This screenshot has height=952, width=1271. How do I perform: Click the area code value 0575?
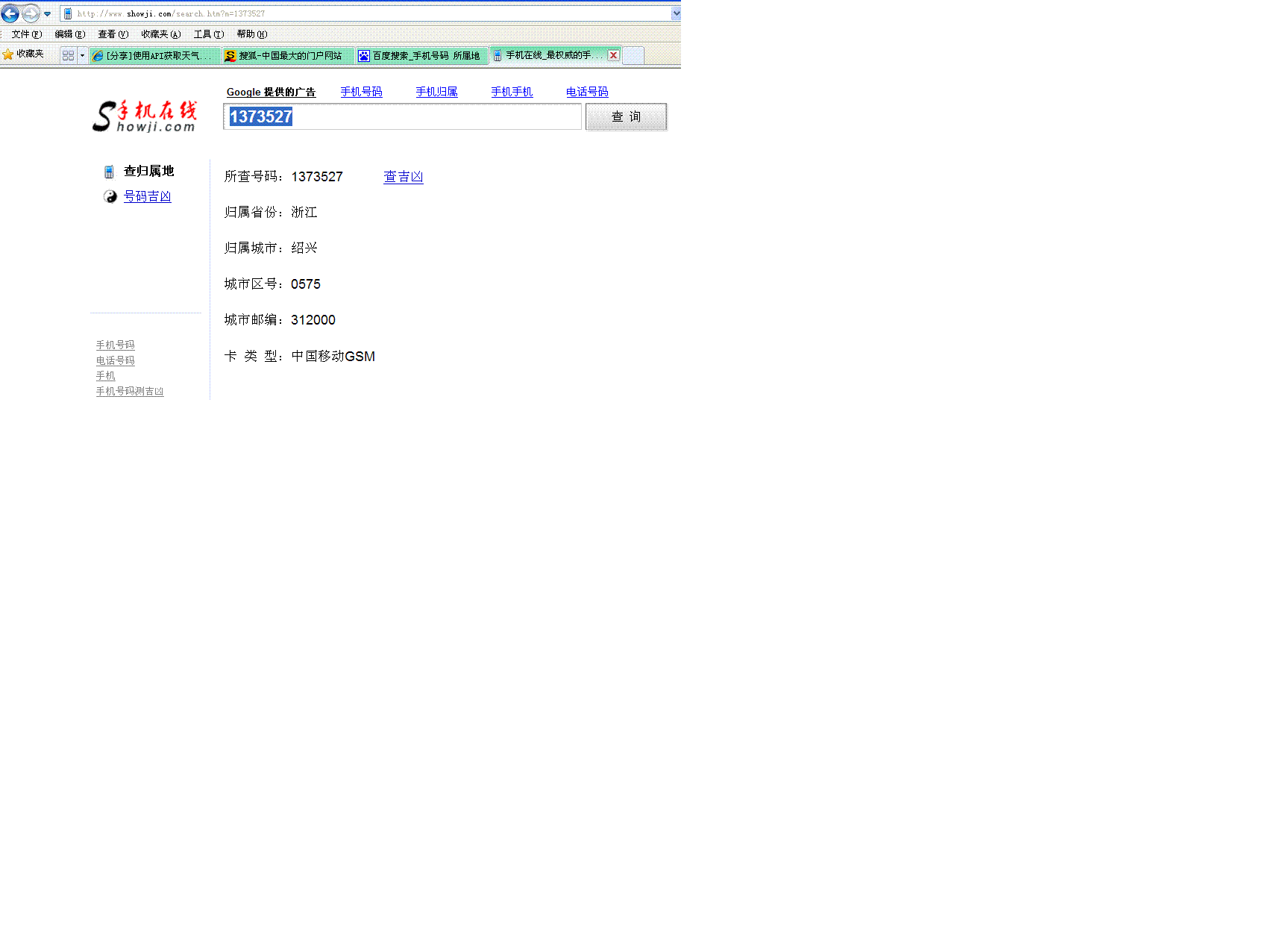pos(306,284)
